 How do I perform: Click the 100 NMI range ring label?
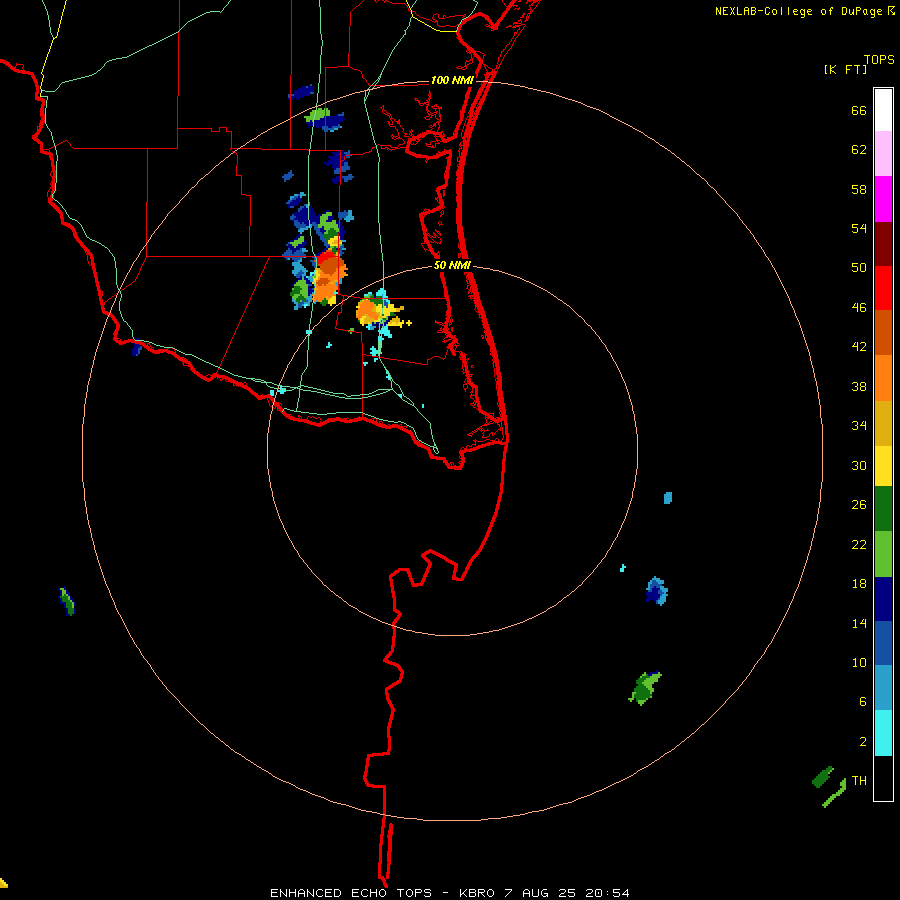(452, 80)
